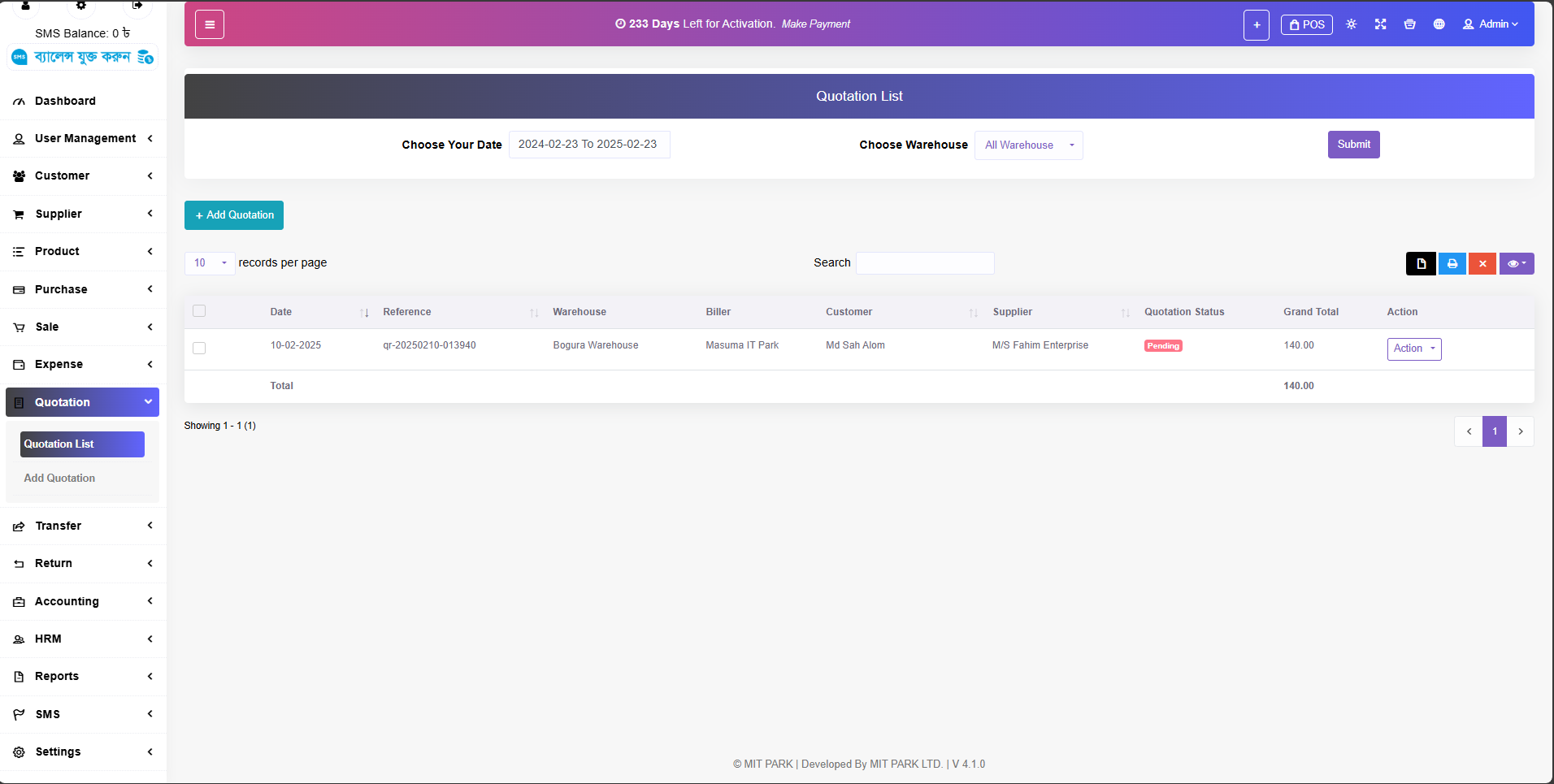Enter fullscreen with the expand icon
Screen dimensions: 1554x784
click(x=1380, y=24)
